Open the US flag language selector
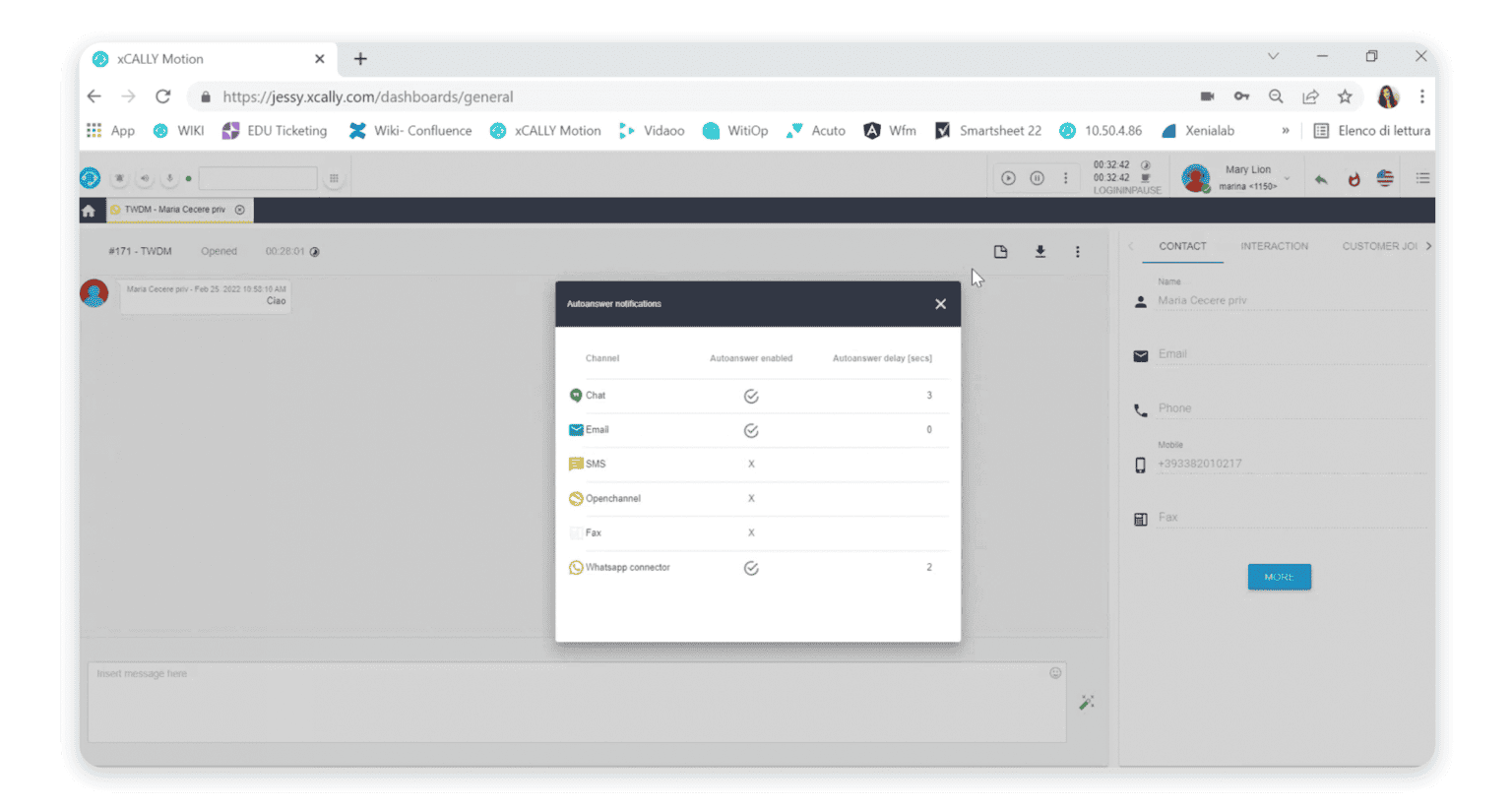This screenshot has width=1512, height=810. point(1385,178)
